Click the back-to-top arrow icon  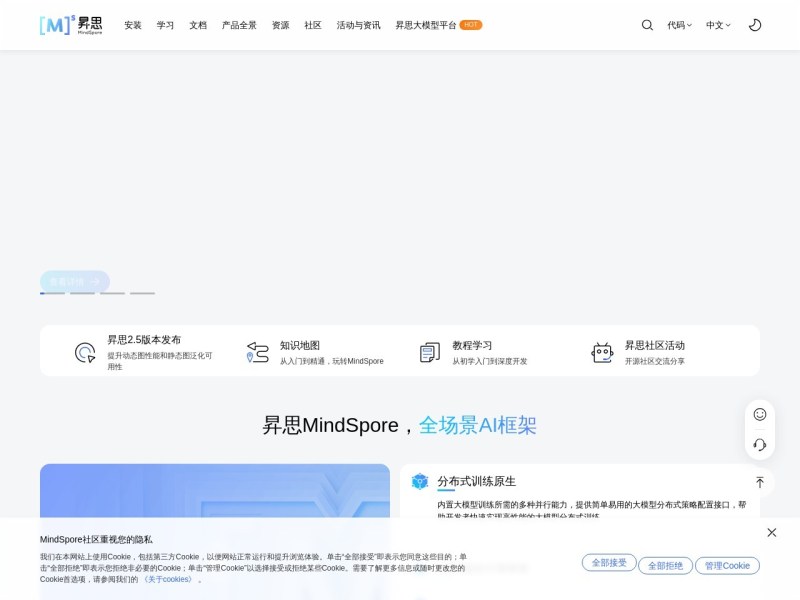click(x=760, y=482)
